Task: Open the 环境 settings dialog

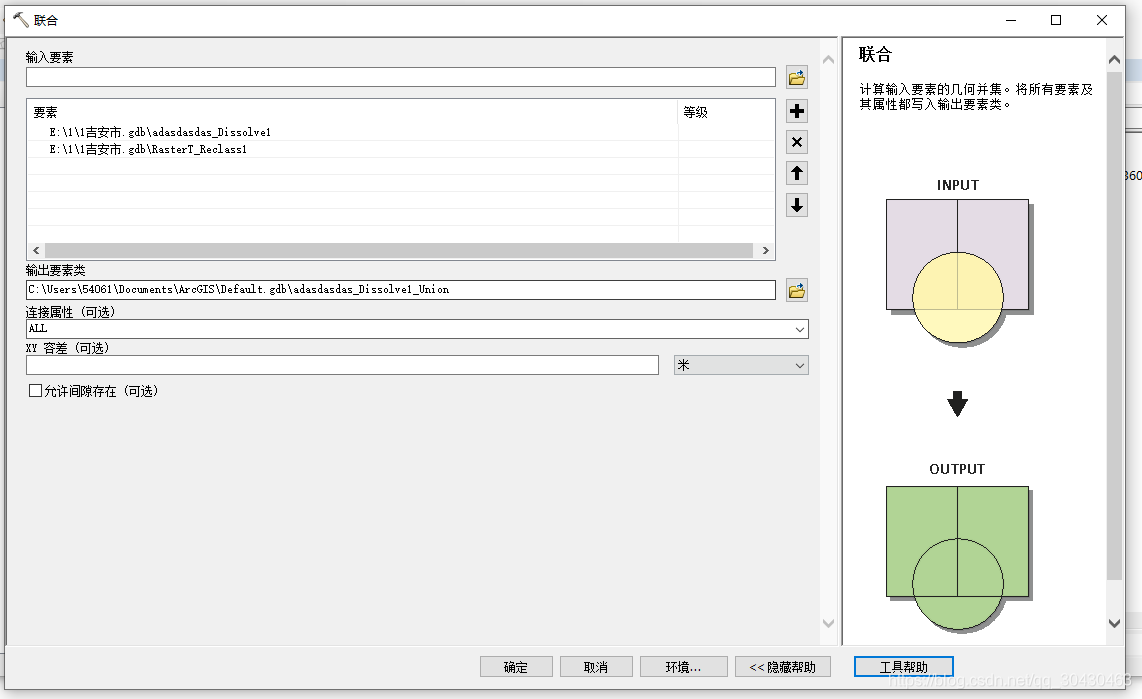Action: [684, 666]
